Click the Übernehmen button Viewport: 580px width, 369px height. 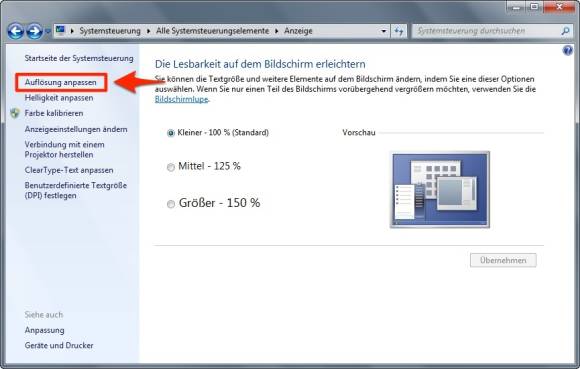click(x=503, y=260)
